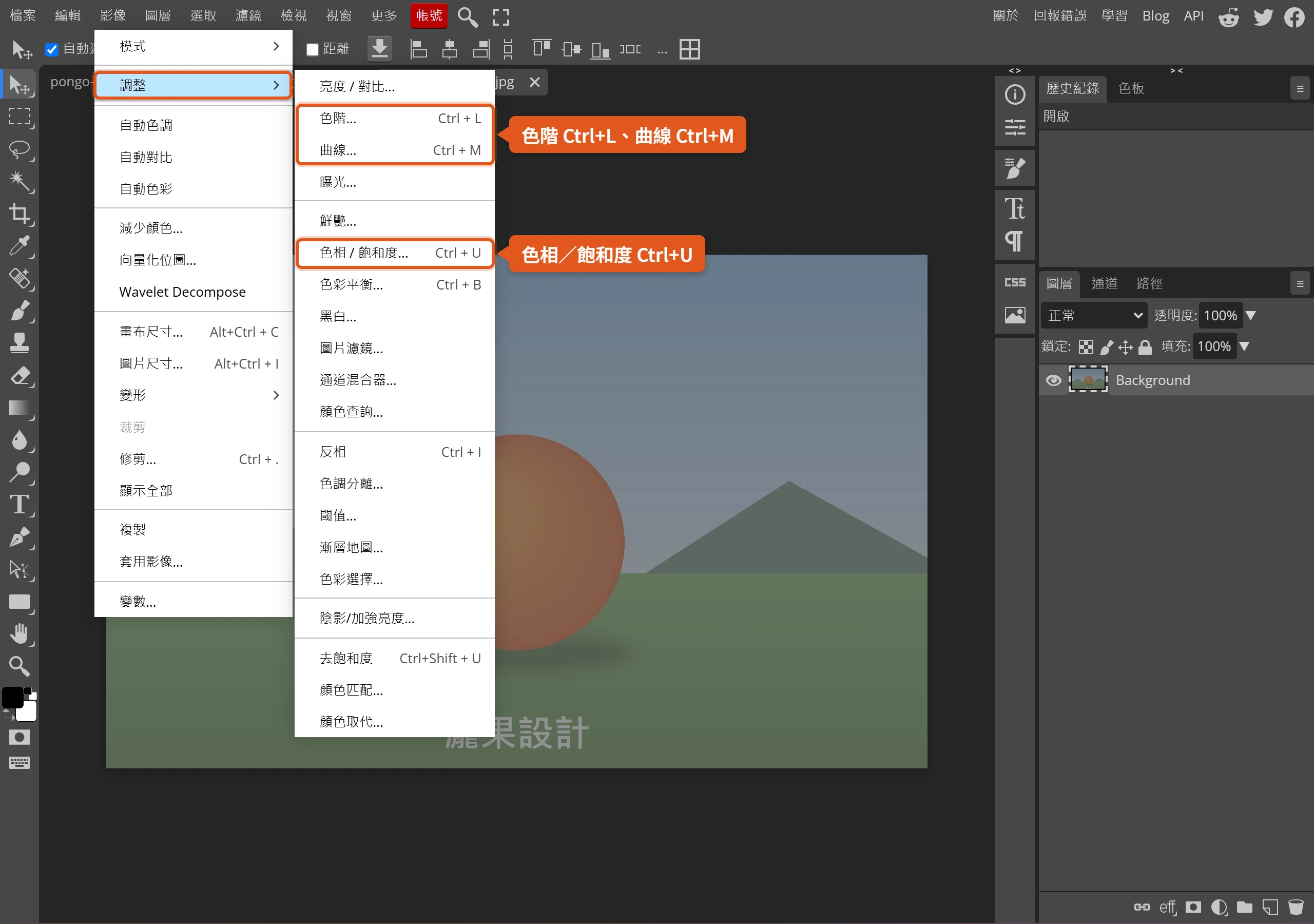The image size is (1314, 924).
Task: Click the foreground black color swatch
Action: point(13,698)
